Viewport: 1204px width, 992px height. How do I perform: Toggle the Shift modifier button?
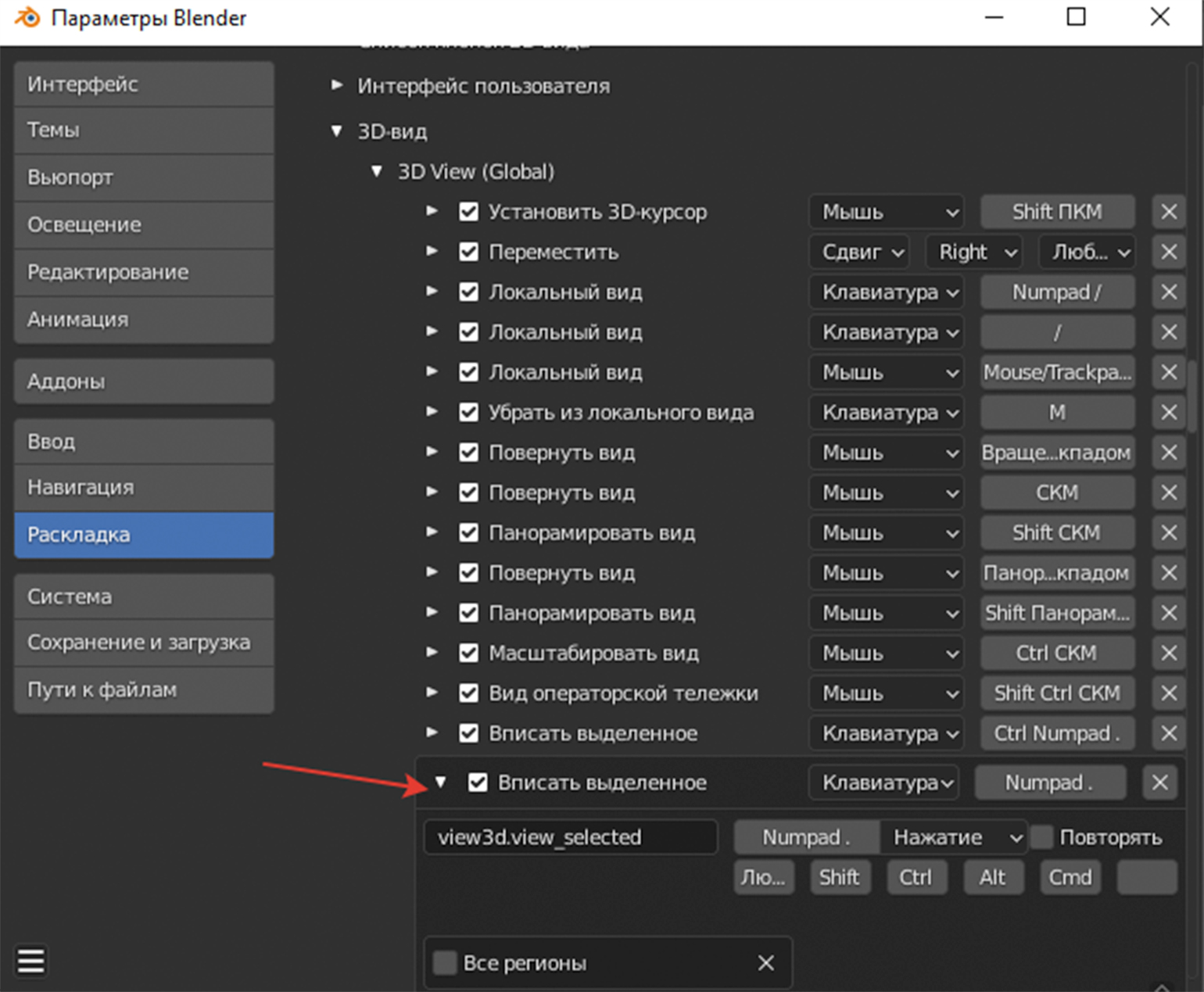coord(840,877)
